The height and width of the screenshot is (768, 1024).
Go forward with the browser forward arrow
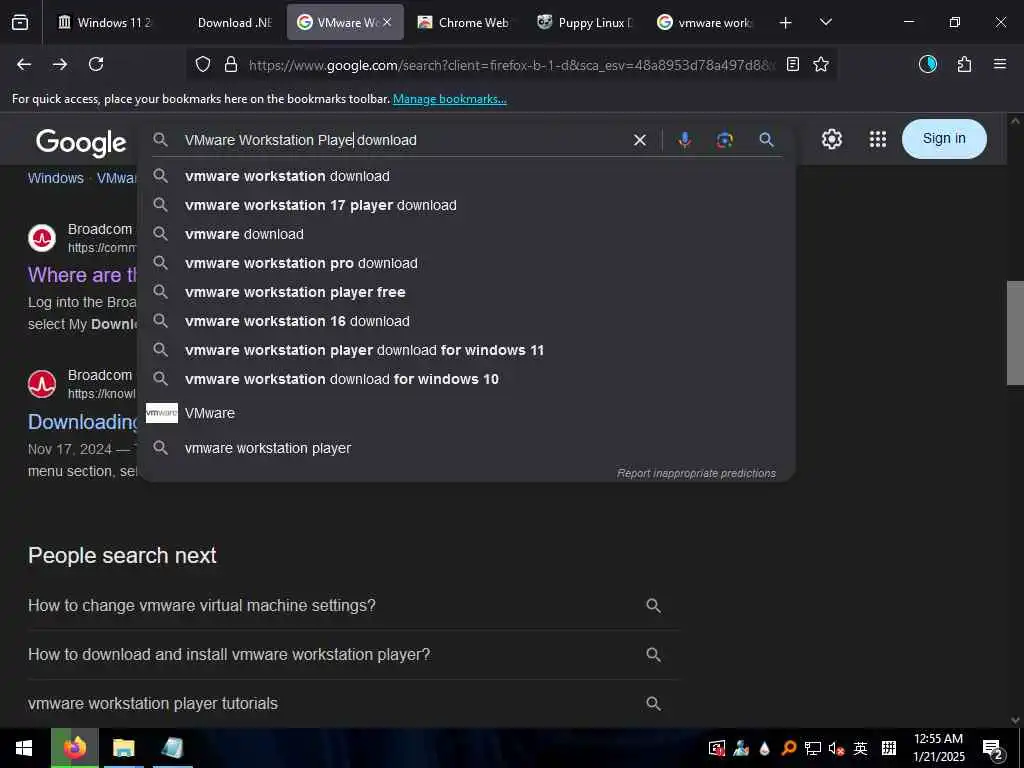(59, 64)
